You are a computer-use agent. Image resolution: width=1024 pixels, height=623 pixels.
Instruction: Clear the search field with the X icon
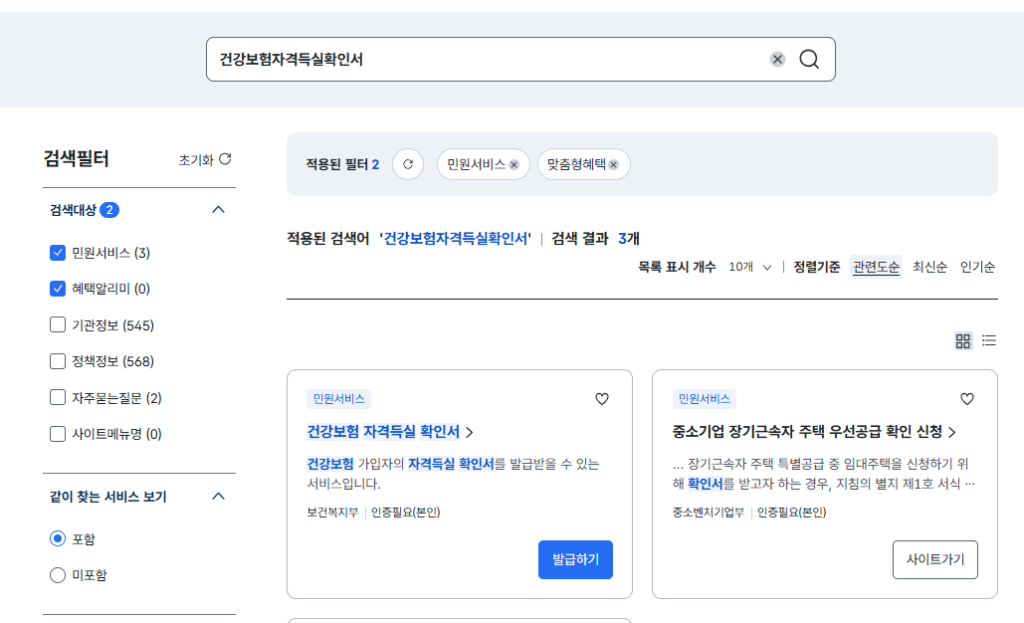pos(777,59)
